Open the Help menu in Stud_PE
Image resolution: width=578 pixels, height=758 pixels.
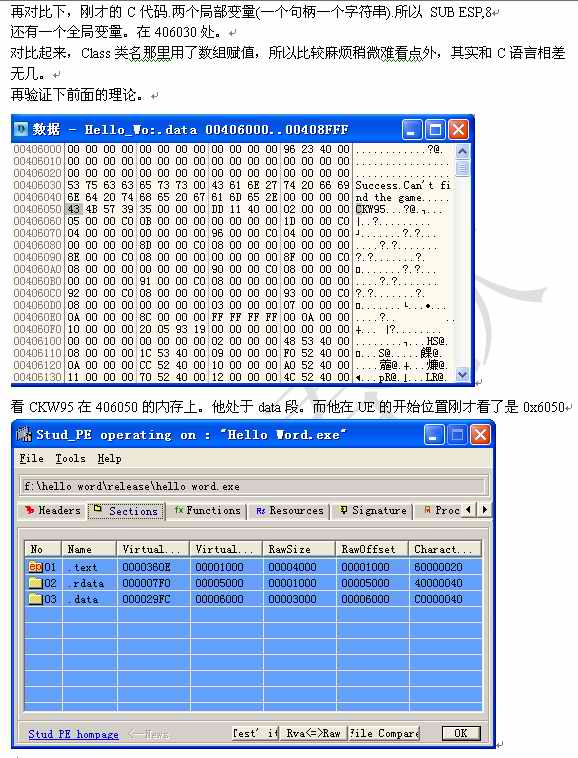109,458
